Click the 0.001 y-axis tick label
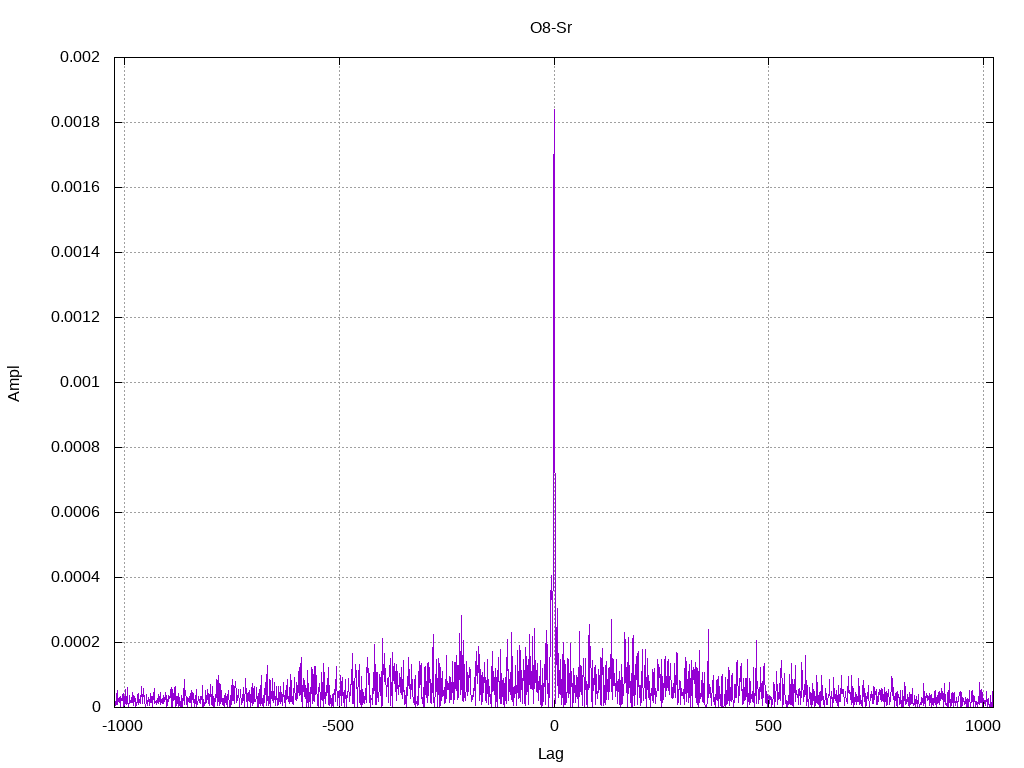 click(x=80, y=382)
